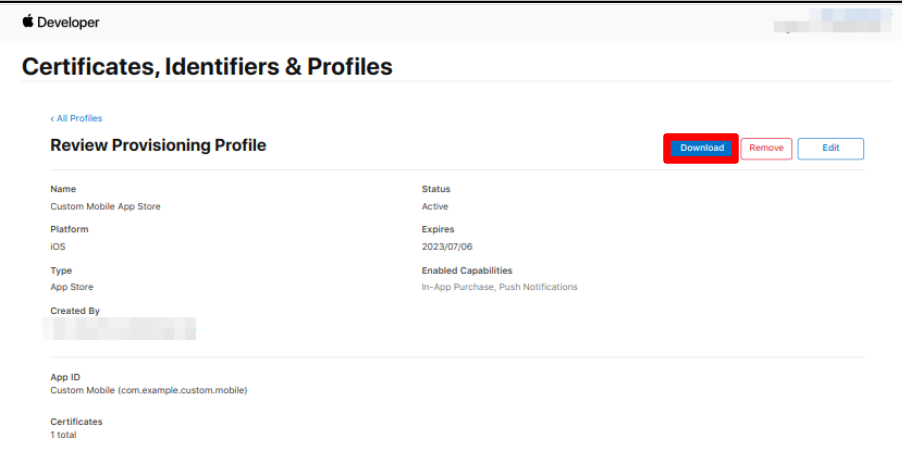
Task: Click the expiry date 2023/07/06
Action: click(447, 247)
